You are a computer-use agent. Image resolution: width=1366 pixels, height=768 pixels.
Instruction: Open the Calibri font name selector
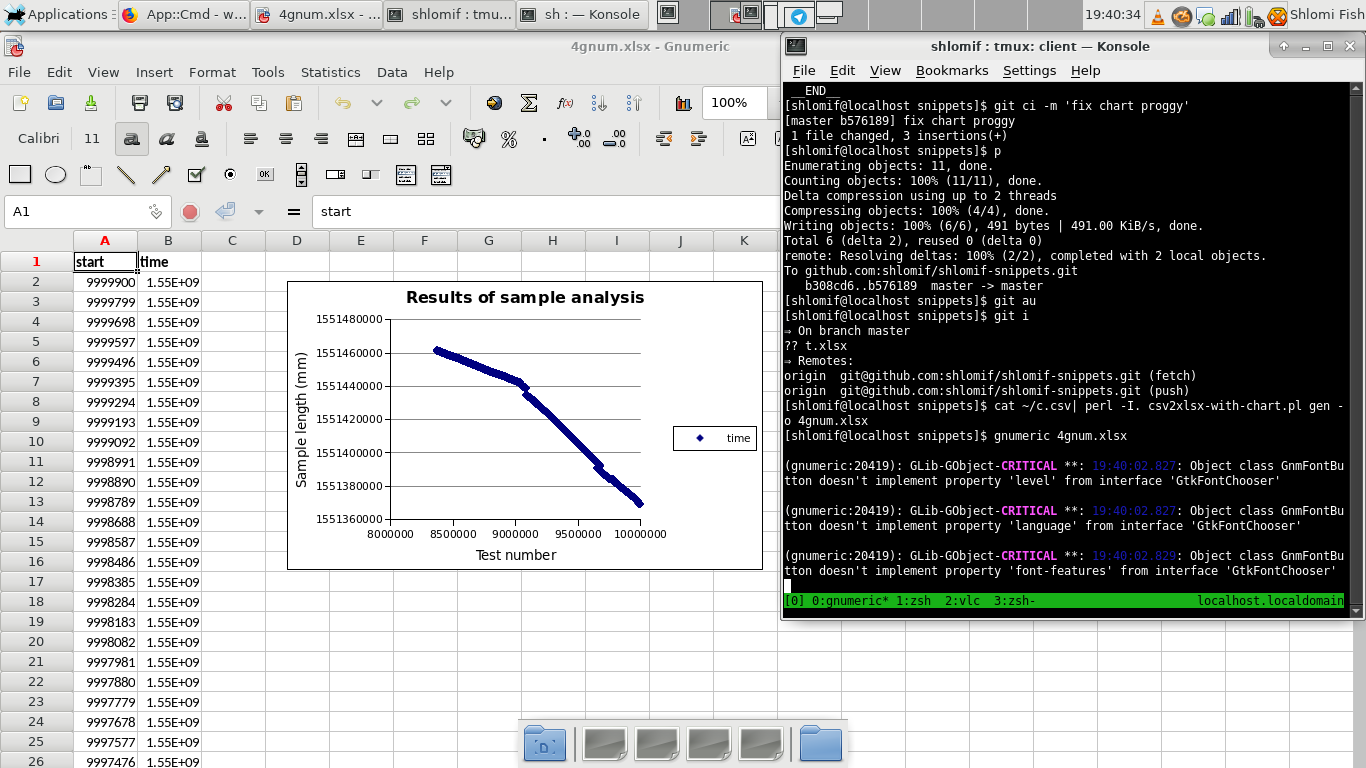tap(38, 139)
